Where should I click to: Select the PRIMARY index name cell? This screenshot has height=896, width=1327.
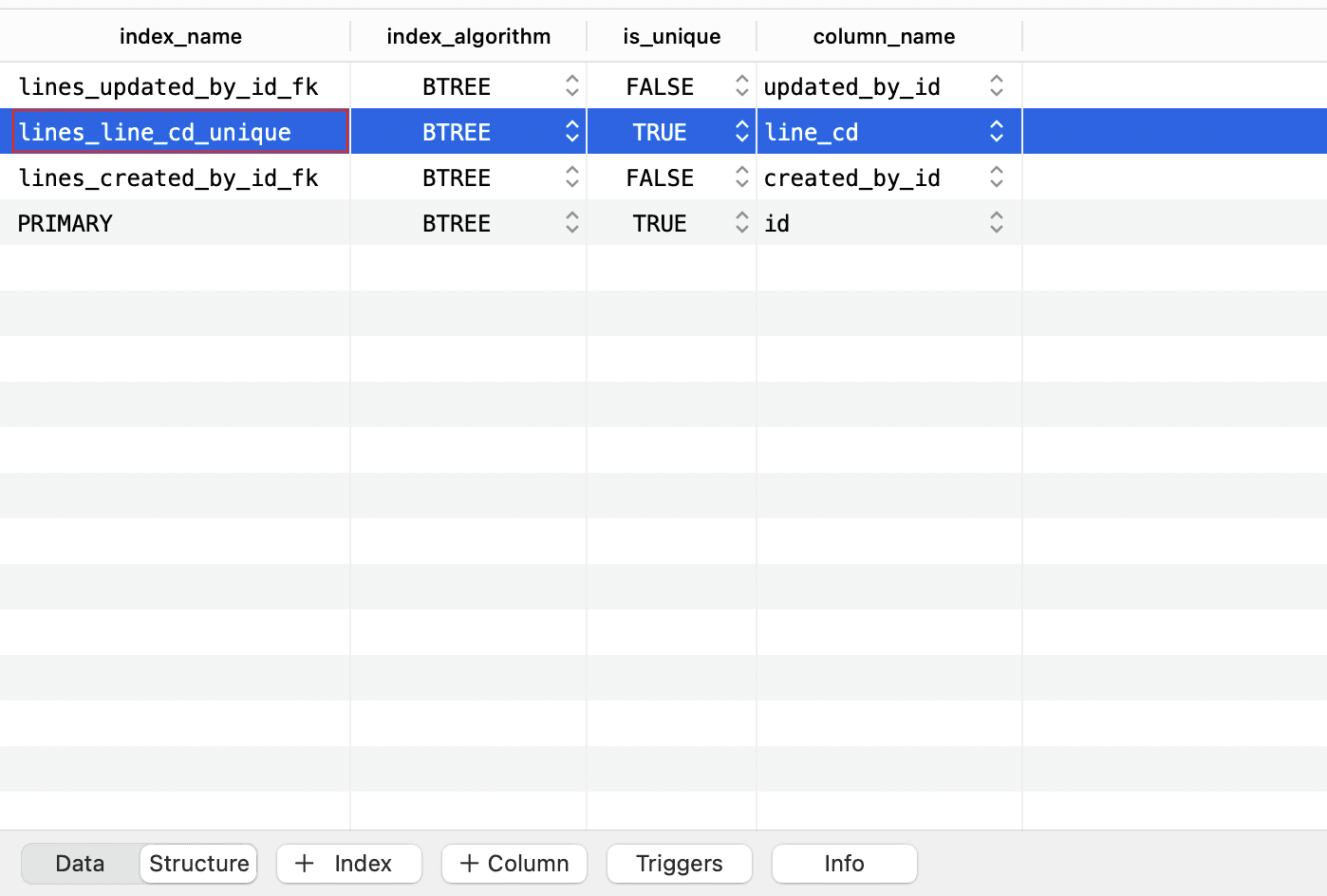click(x=65, y=223)
